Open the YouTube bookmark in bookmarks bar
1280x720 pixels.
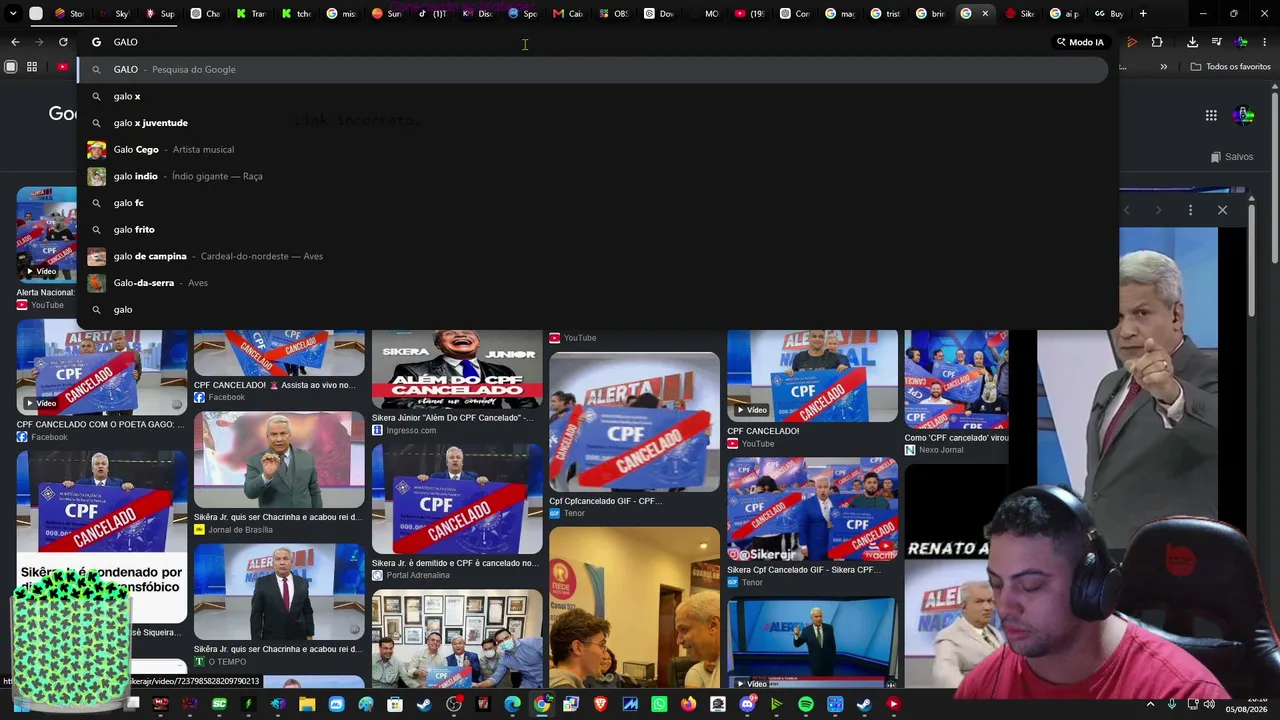pos(63,67)
